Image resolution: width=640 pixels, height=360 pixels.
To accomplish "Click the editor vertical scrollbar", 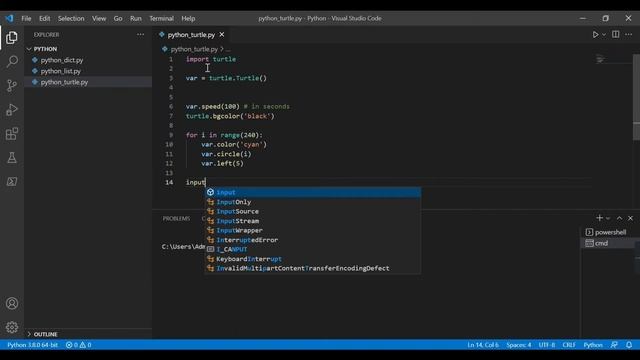I will (636, 97).
